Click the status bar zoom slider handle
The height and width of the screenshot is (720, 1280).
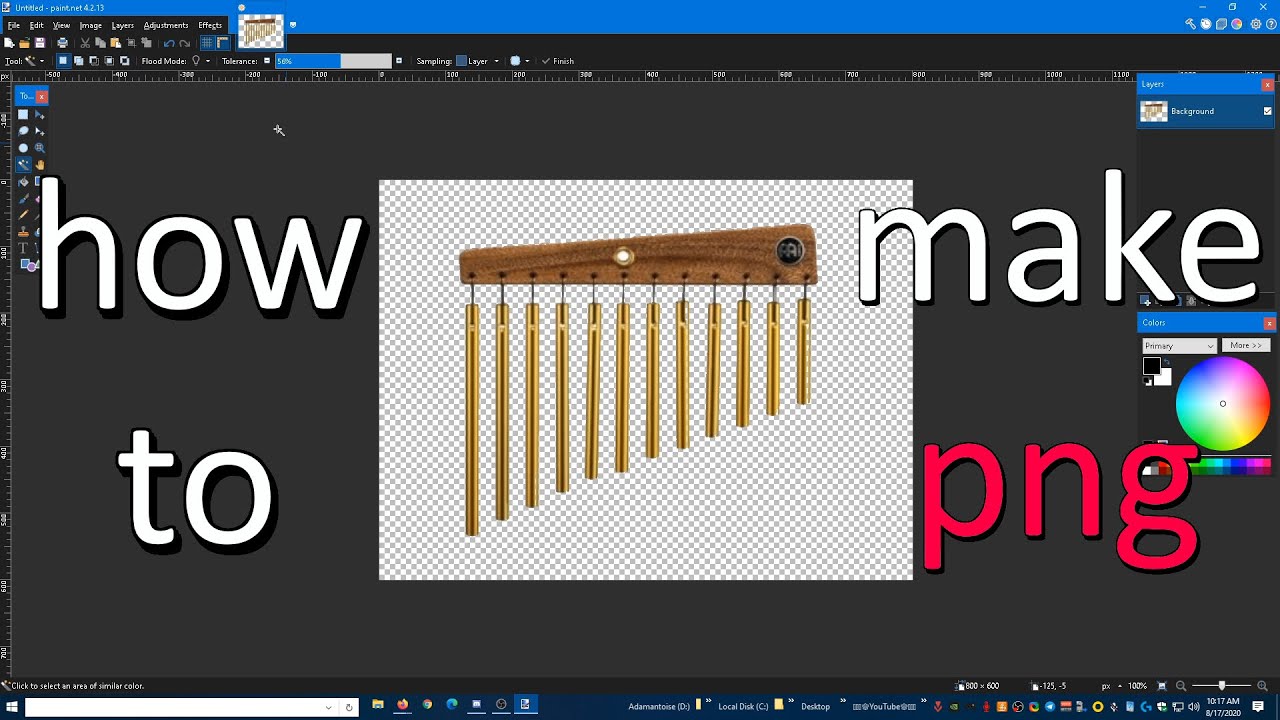(1221, 686)
